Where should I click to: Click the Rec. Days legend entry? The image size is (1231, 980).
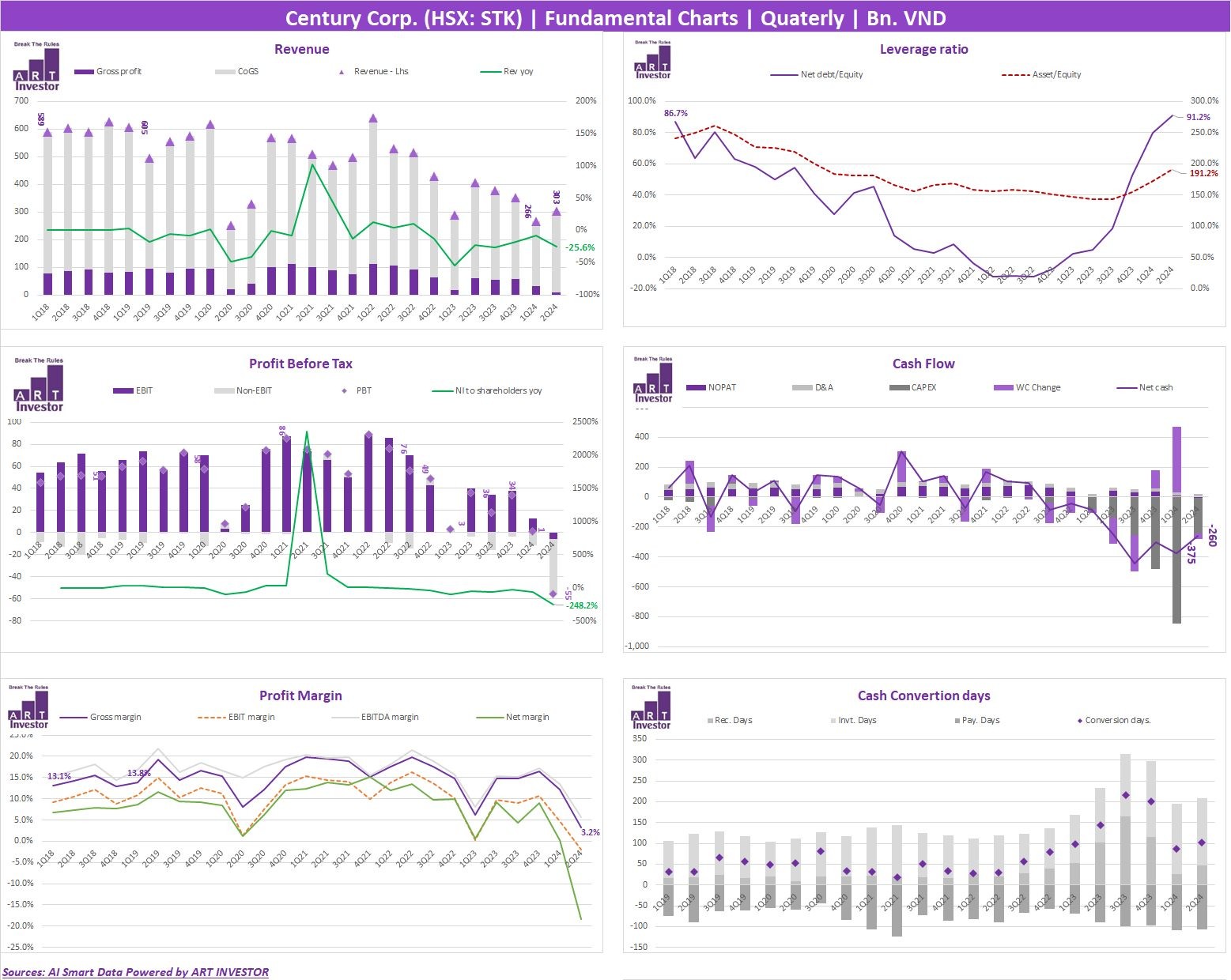(x=730, y=721)
